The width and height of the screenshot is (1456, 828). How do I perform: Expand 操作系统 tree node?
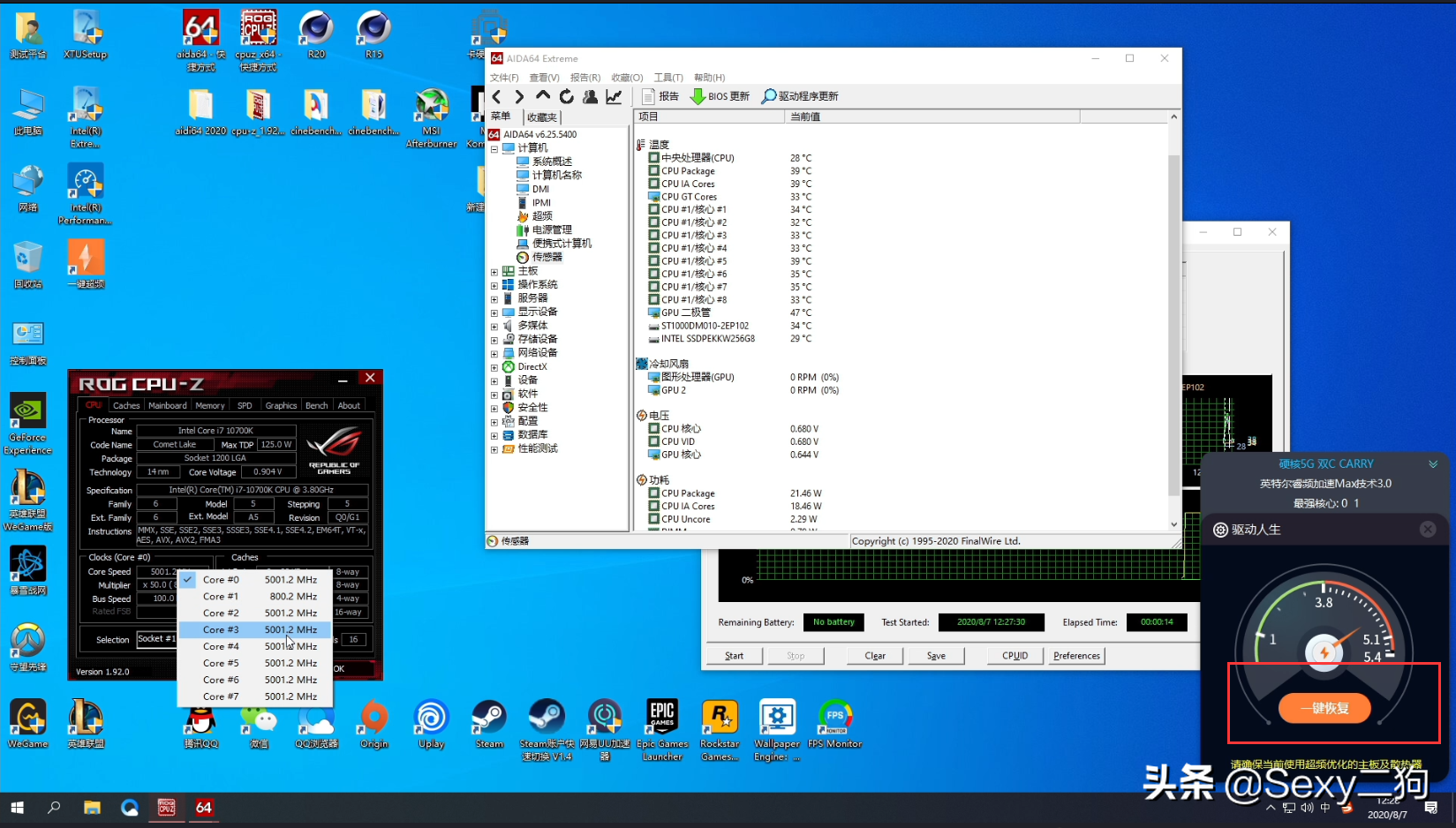click(x=494, y=285)
